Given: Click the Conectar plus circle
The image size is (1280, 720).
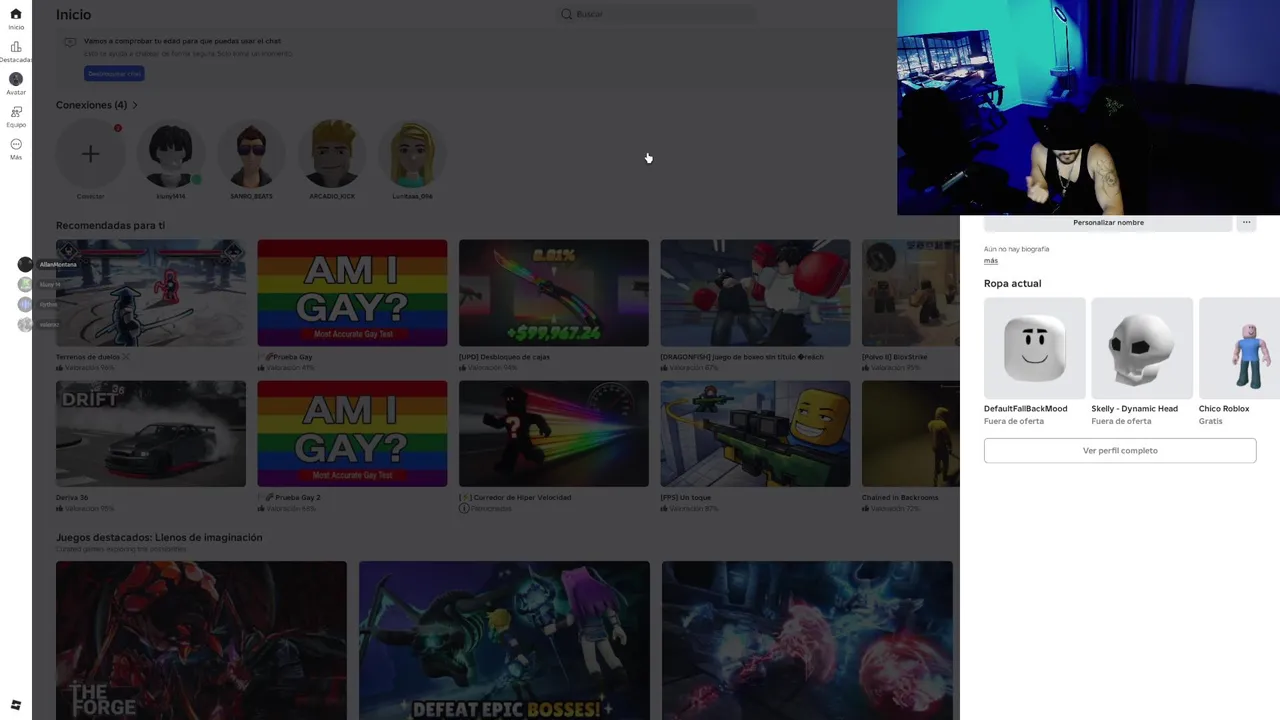Looking at the screenshot, I should point(90,154).
